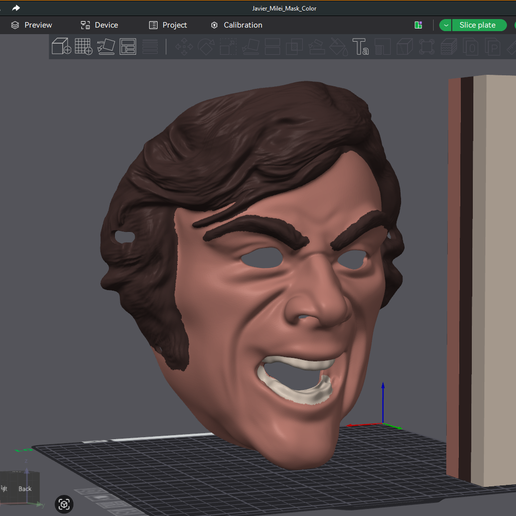Click the redo arrow in the title bar
This screenshot has height=516, width=516.
click(x=16, y=8)
